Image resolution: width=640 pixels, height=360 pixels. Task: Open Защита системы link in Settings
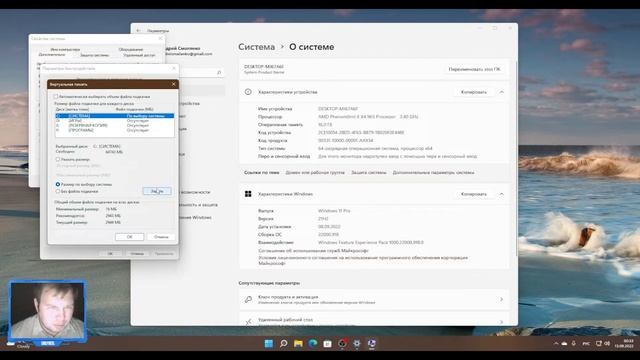[369, 173]
